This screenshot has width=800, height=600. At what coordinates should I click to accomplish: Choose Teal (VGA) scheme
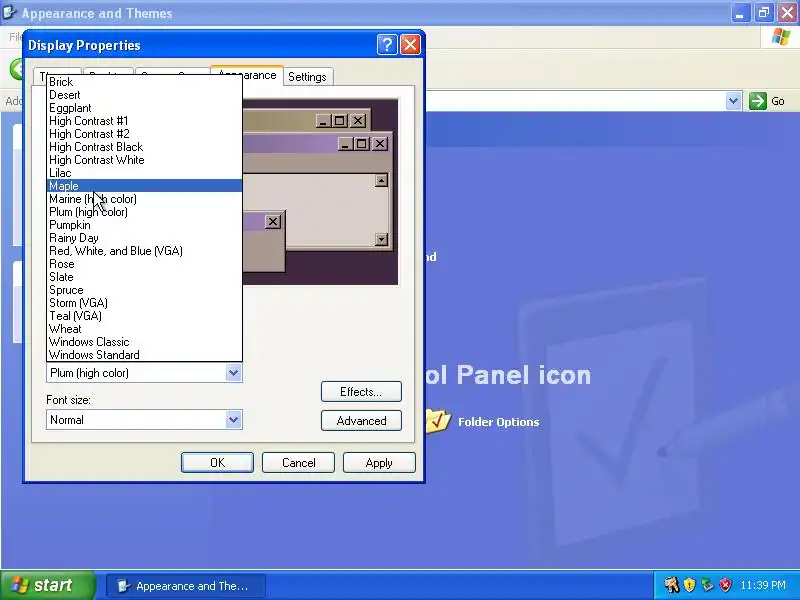pyautogui.click(x=144, y=316)
